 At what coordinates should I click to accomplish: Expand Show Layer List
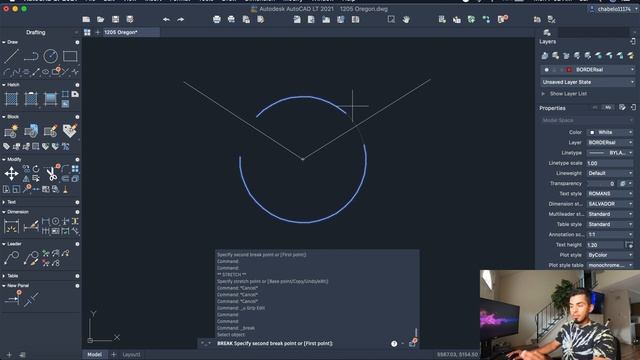coord(543,94)
